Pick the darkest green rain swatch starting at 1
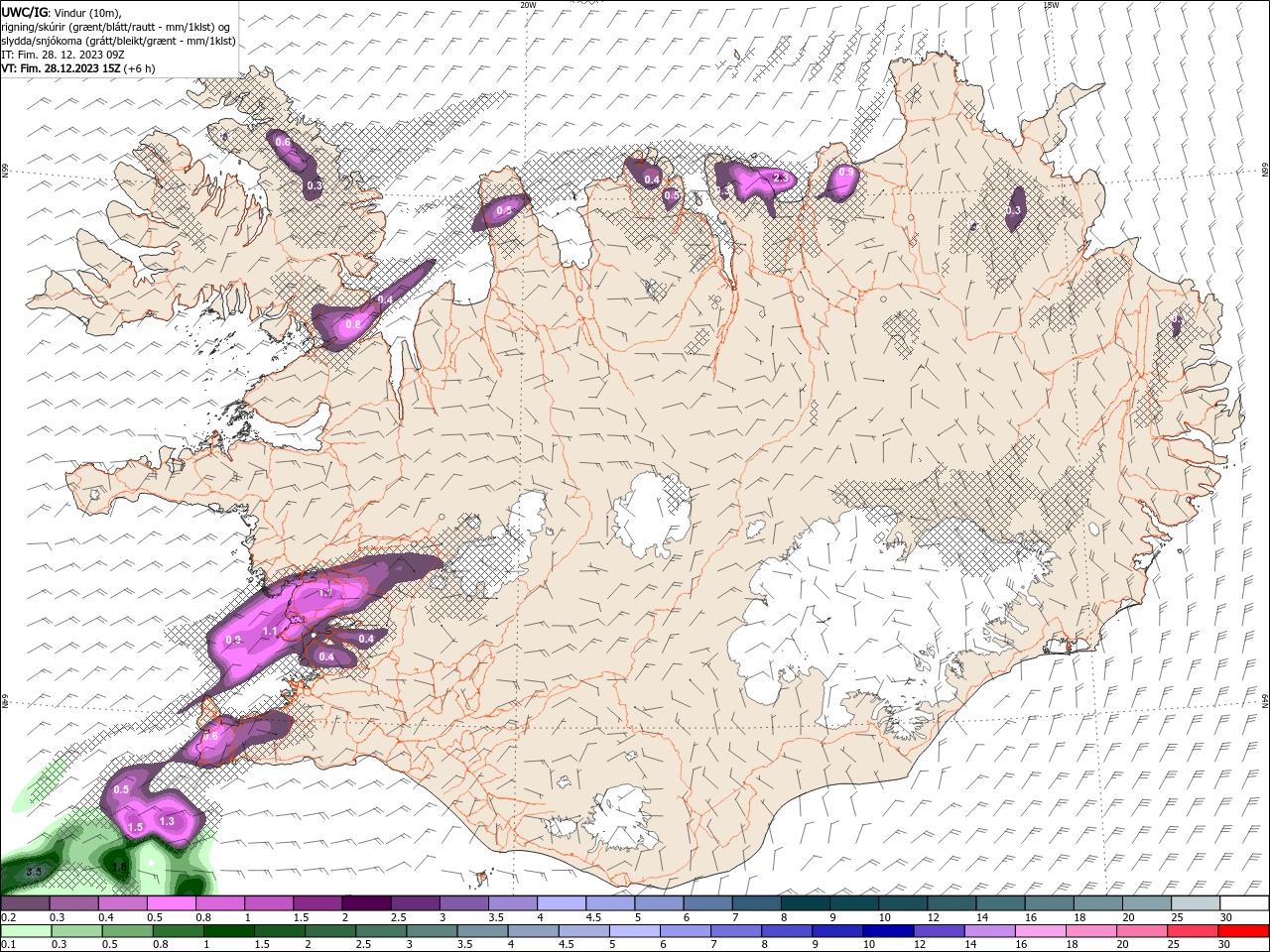 click(x=227, y=931)
